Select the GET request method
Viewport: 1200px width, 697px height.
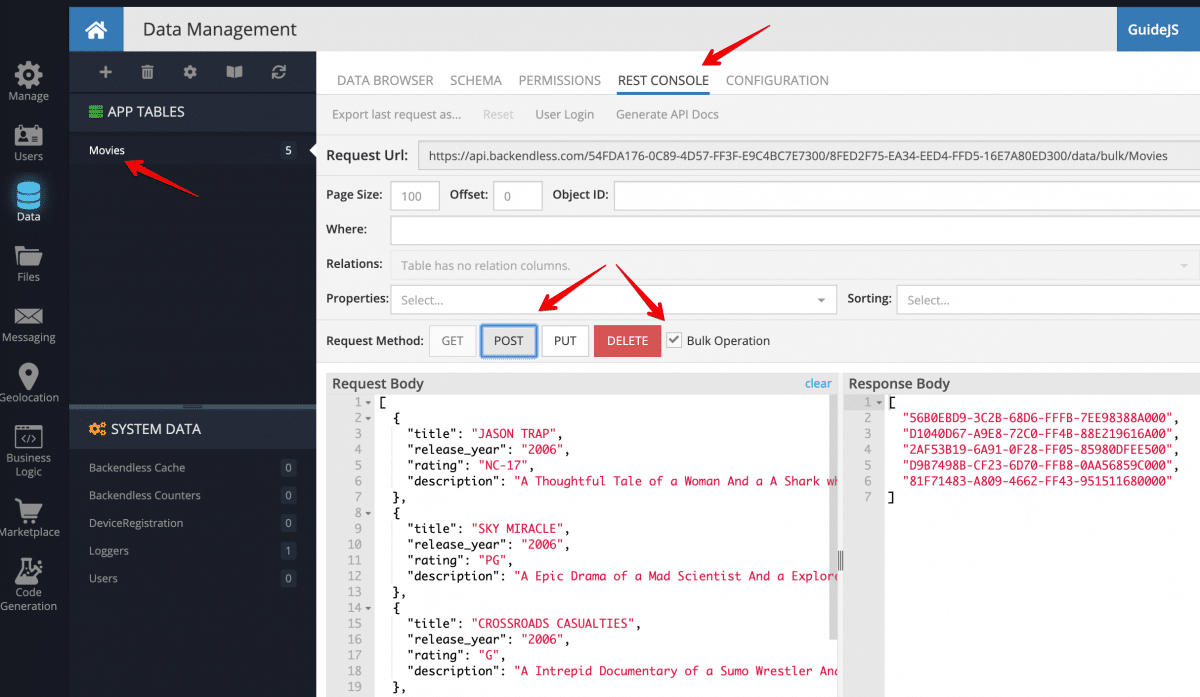tap(452, 340)
